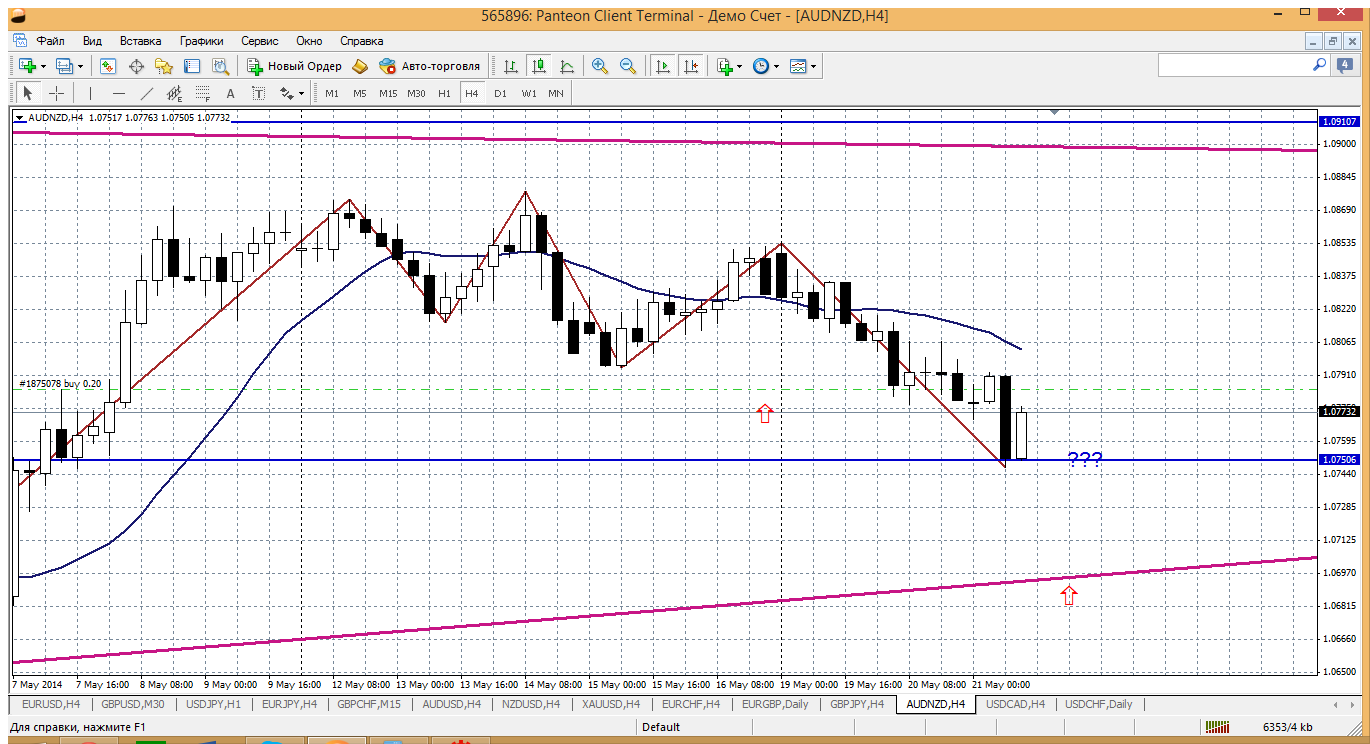Click the Zoom Out magnifier icon

point(628,66)
